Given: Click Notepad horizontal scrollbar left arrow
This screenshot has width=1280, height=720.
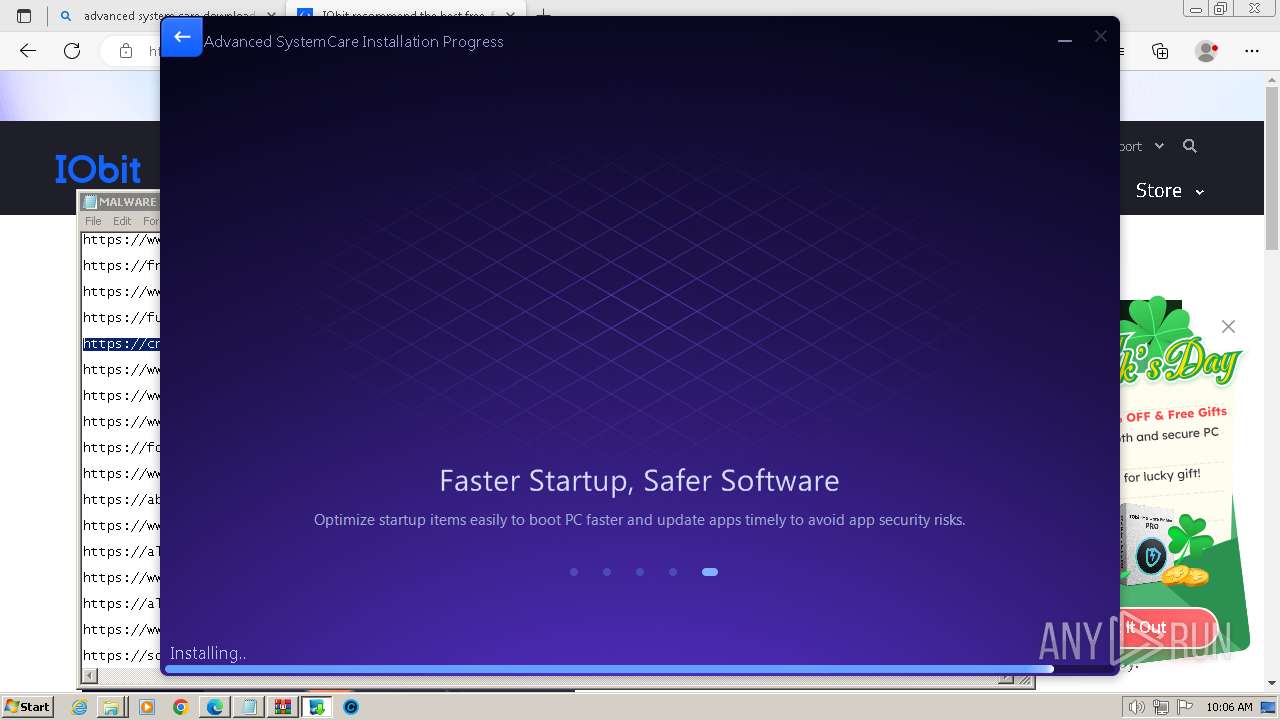Looking at the screenshot, I should tap(90, 676).
